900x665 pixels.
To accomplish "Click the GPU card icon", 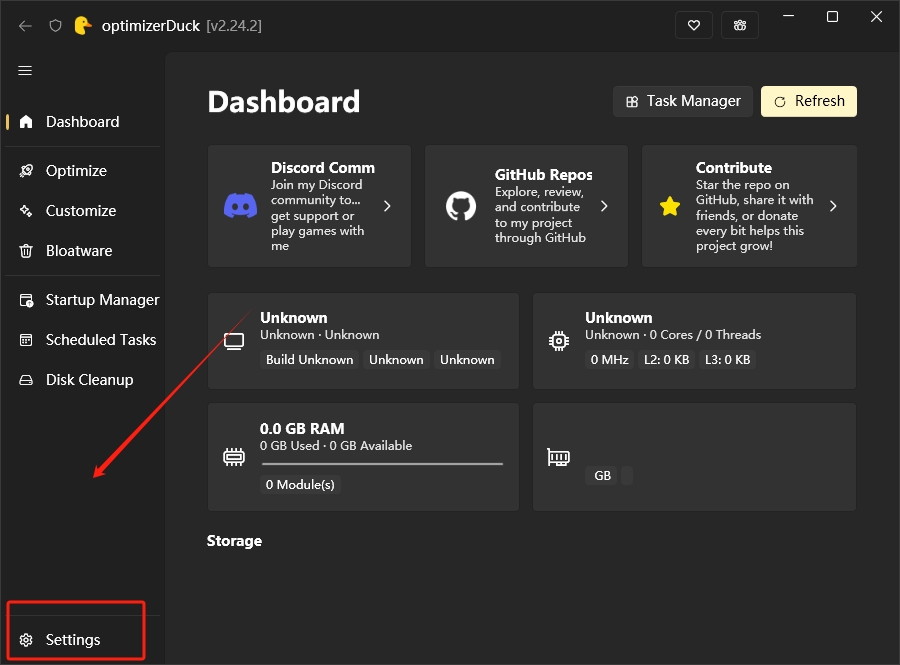I will [x=558, y=457].
